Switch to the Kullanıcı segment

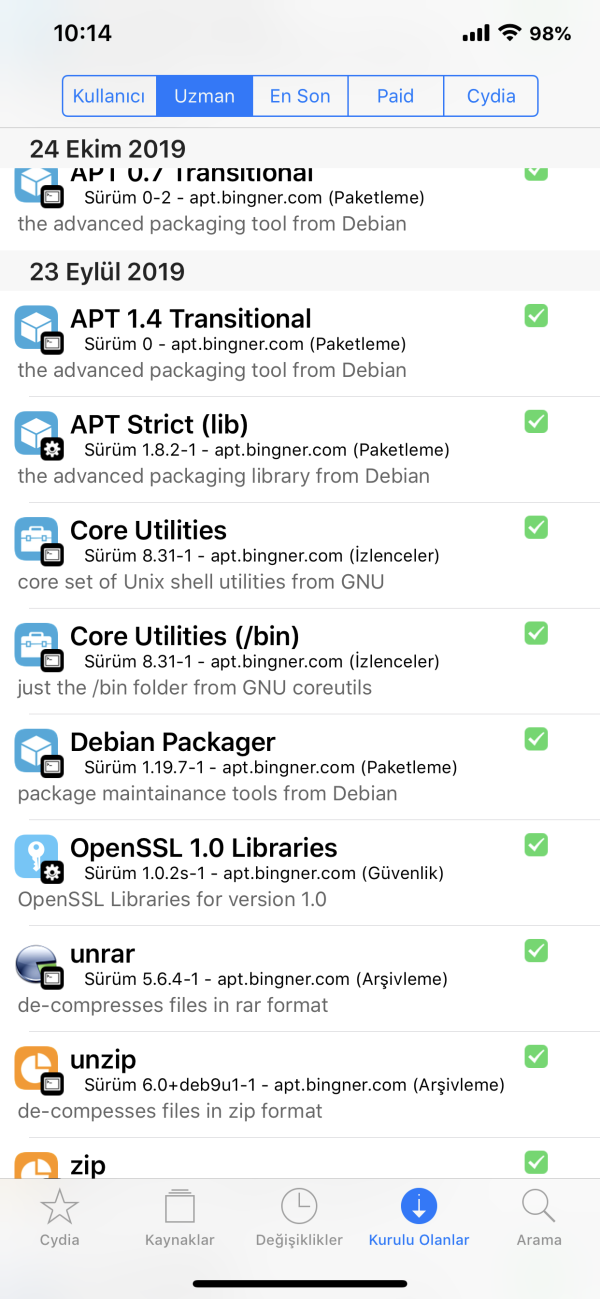[110, 97]
